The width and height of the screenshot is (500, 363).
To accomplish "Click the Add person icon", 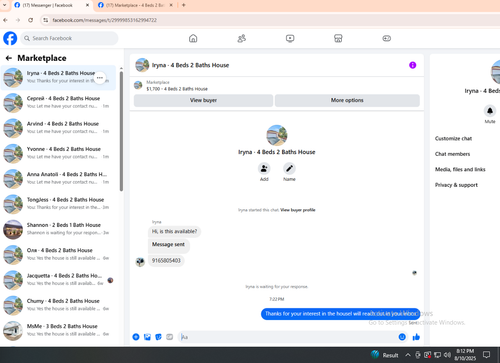I will tap(264, 169).
